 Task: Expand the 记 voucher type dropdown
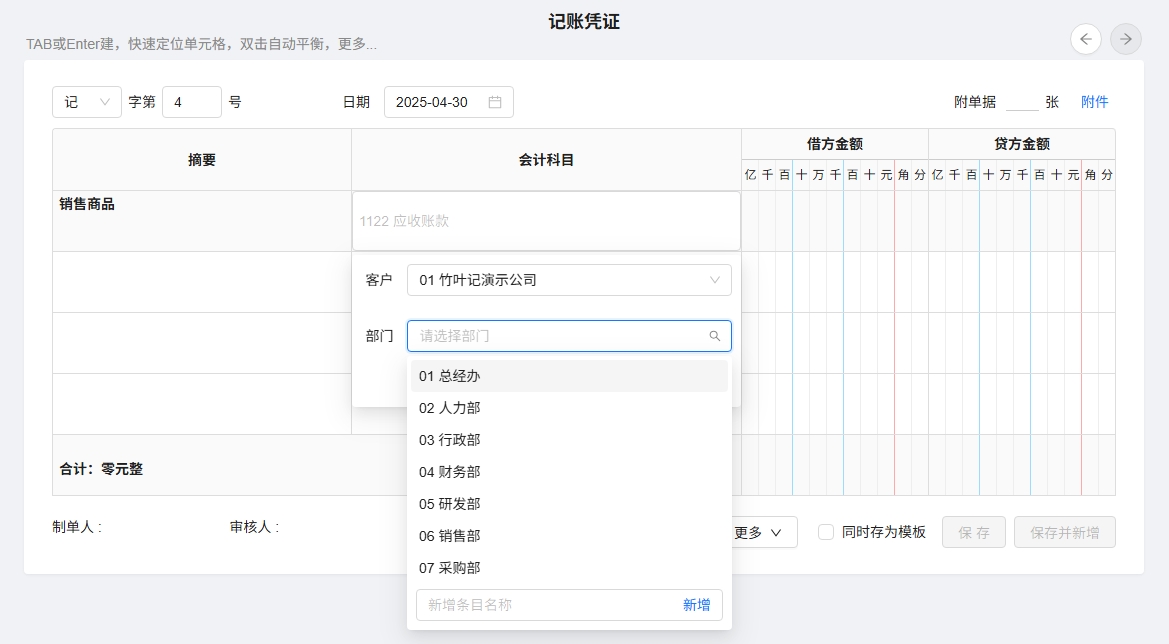coord(87,102)
